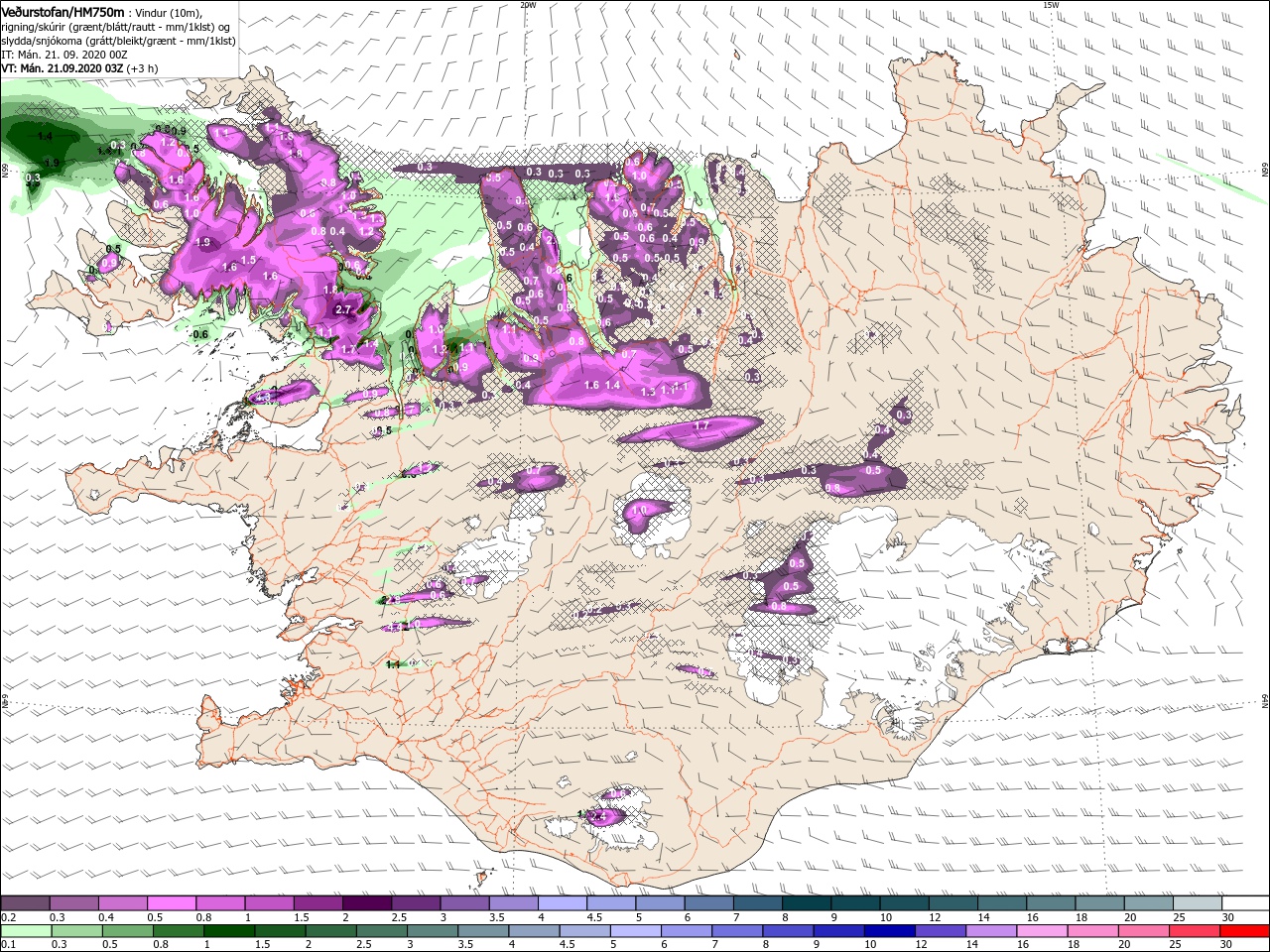This screenshot has height=952, width=1270.
Task: Pick the 18–20 grey swatch in top legend row
Action: pyautogui.click(x=1099, y=903)
